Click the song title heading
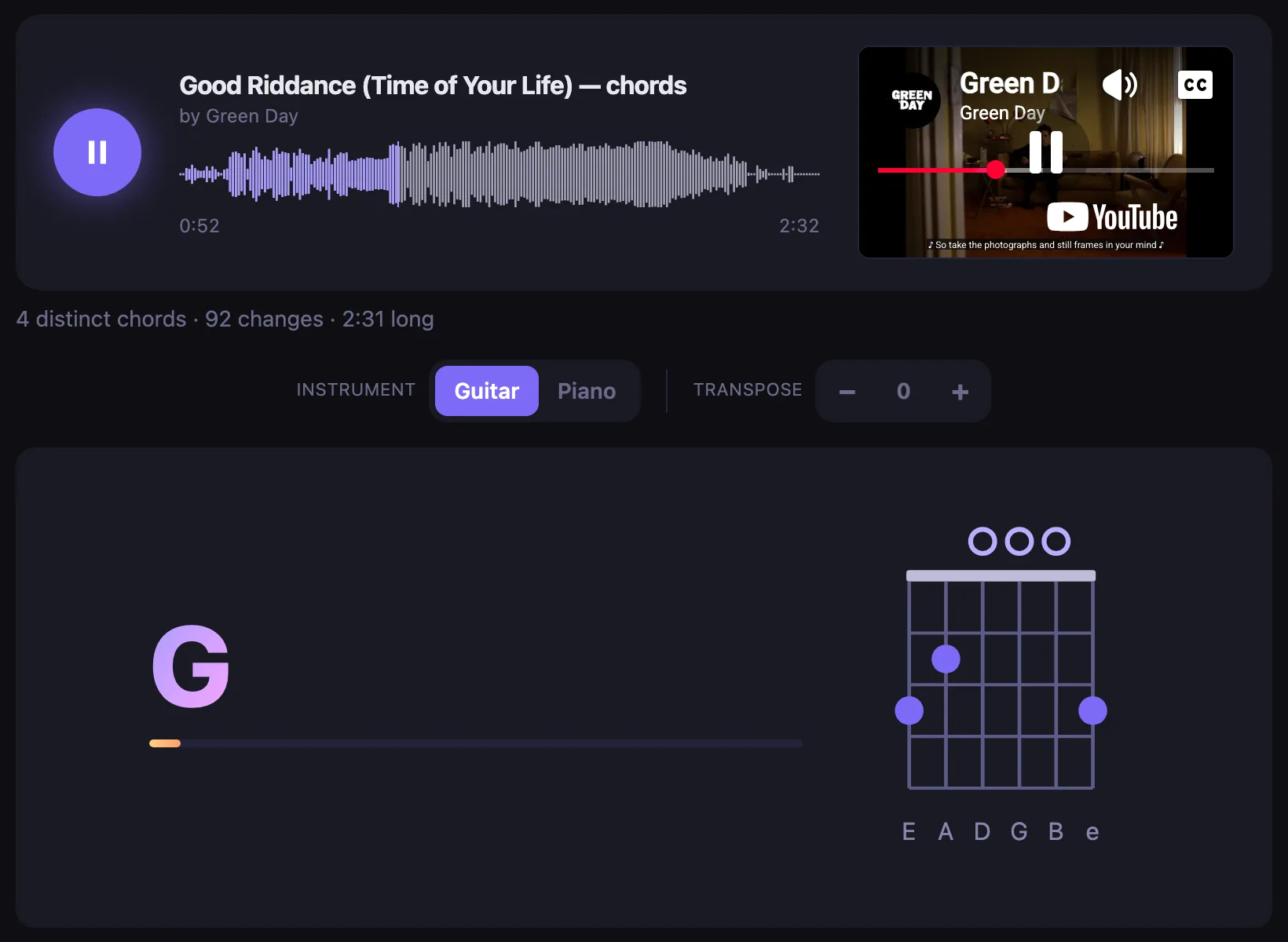Screen dimensions: 1288x942 pos(433,85)
